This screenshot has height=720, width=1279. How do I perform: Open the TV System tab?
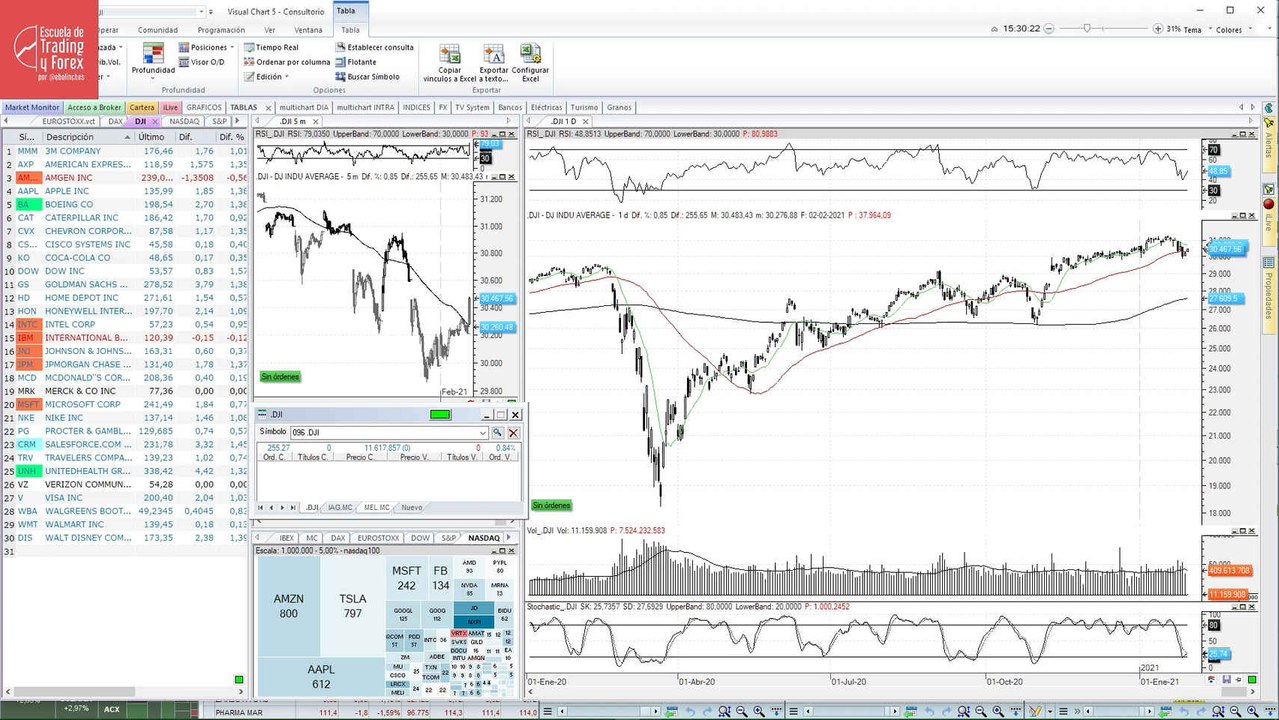[472, 107]
